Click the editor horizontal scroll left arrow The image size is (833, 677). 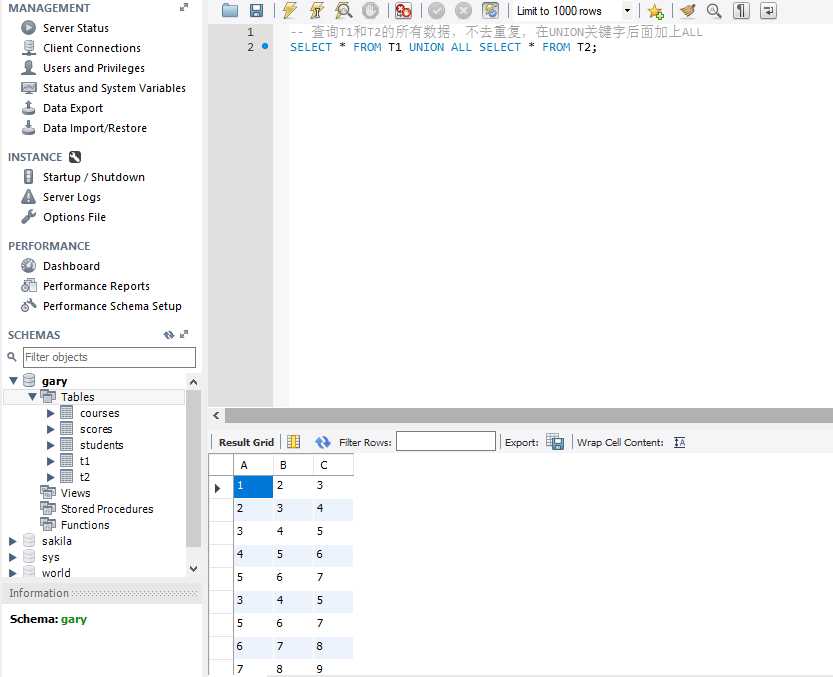[x=216, y=416]
